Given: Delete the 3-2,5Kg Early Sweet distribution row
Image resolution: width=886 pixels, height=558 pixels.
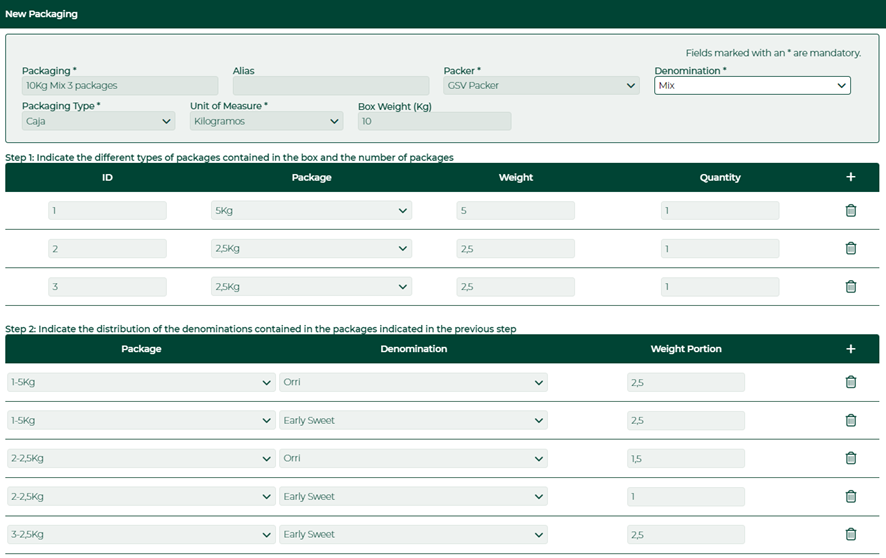Looking at the screenshot, I should 850,534.
